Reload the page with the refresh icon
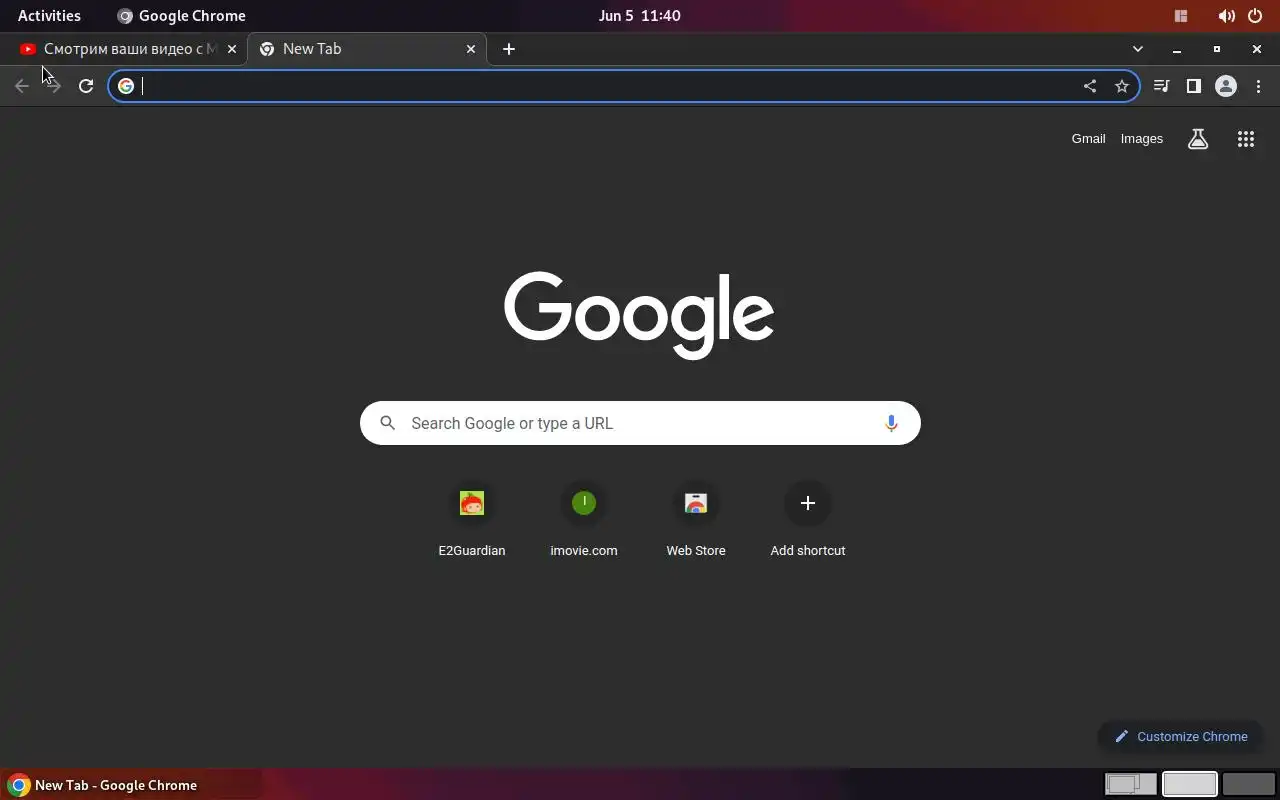This screenshot has width=1280, height=800. coord(86,86)
